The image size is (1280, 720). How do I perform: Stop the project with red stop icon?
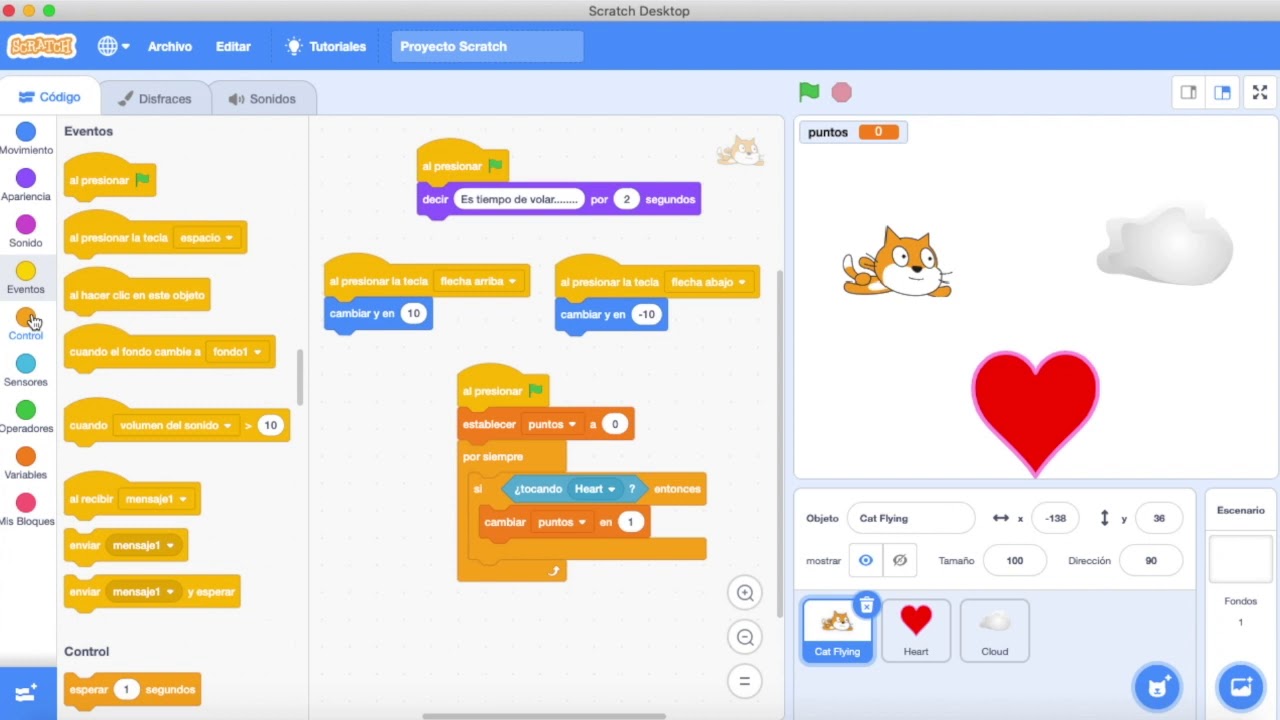(x=841, y=92)
